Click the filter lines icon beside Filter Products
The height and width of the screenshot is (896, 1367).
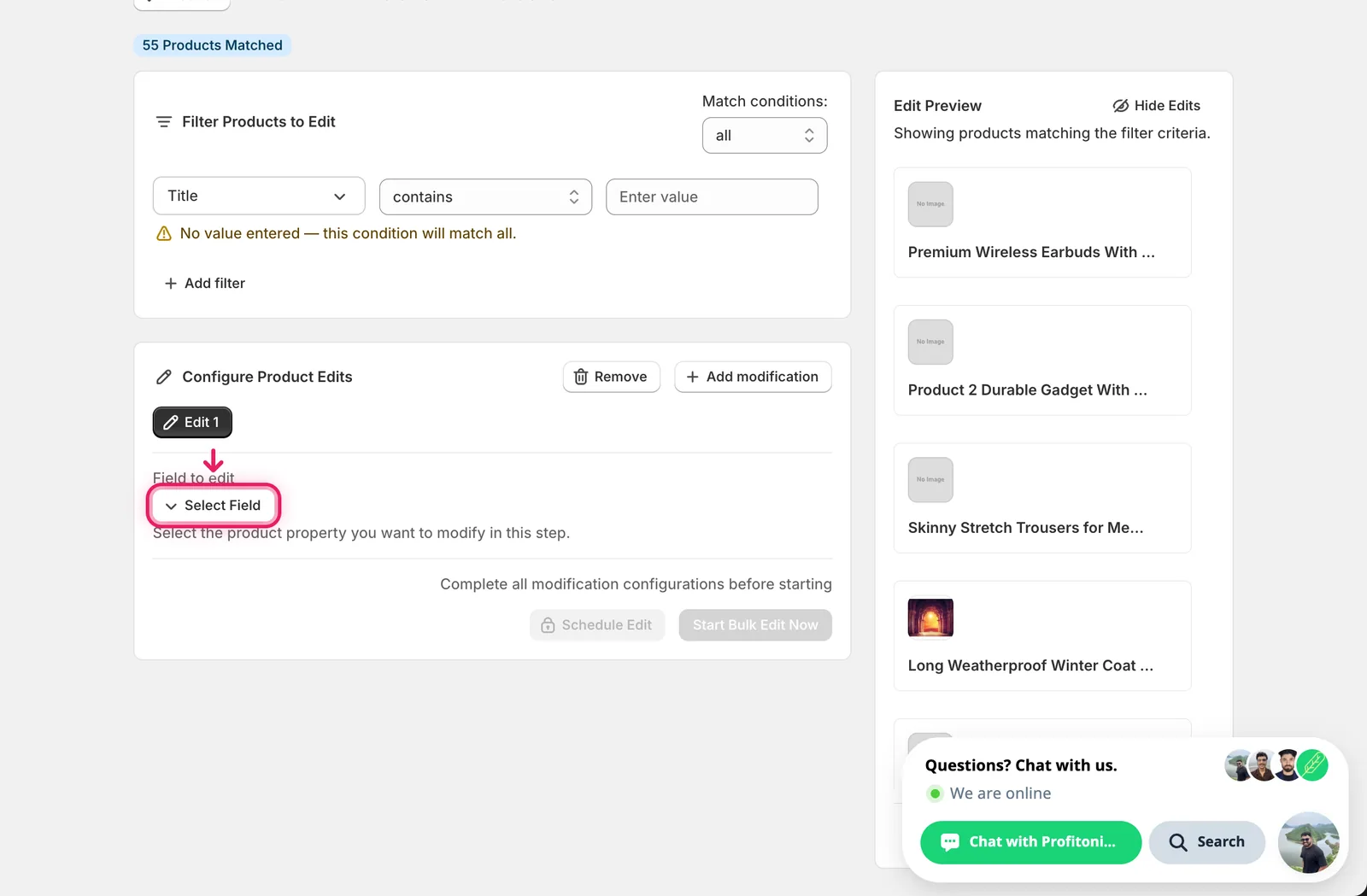tap(164, 122)
